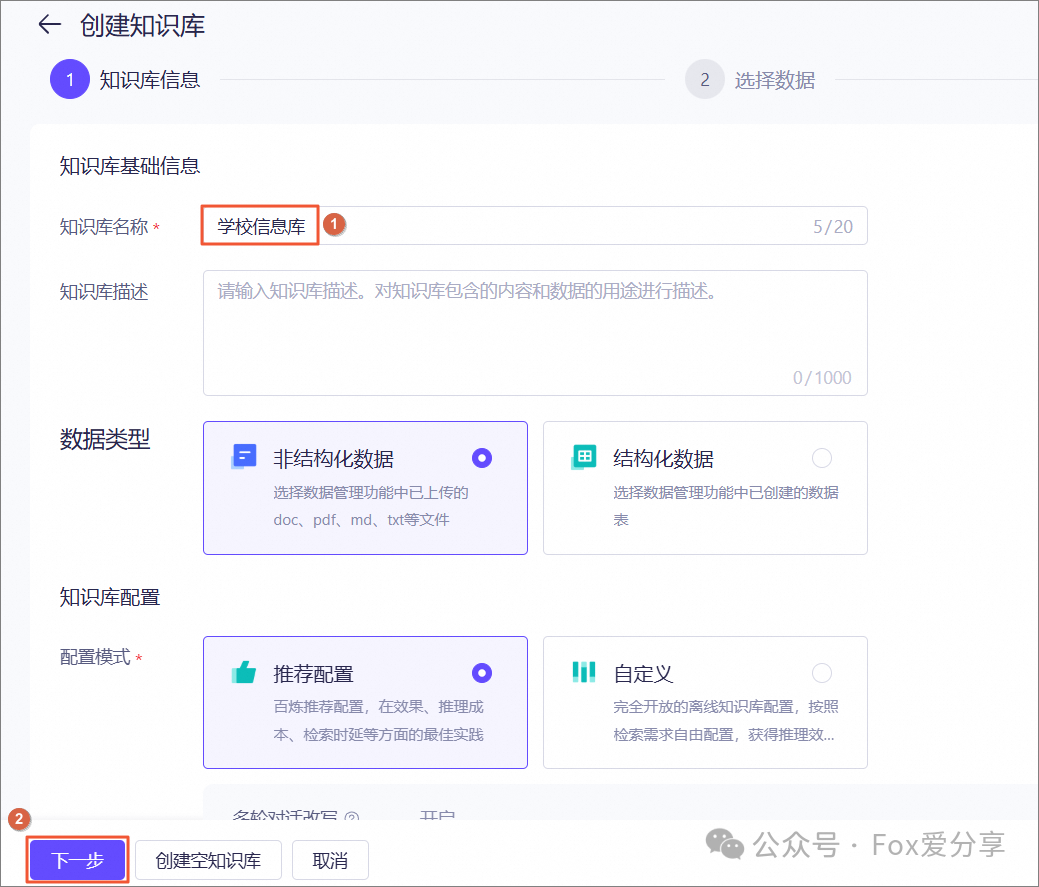Click the 创建空知识库 button

pyautogui.click(x=208, y=861)
